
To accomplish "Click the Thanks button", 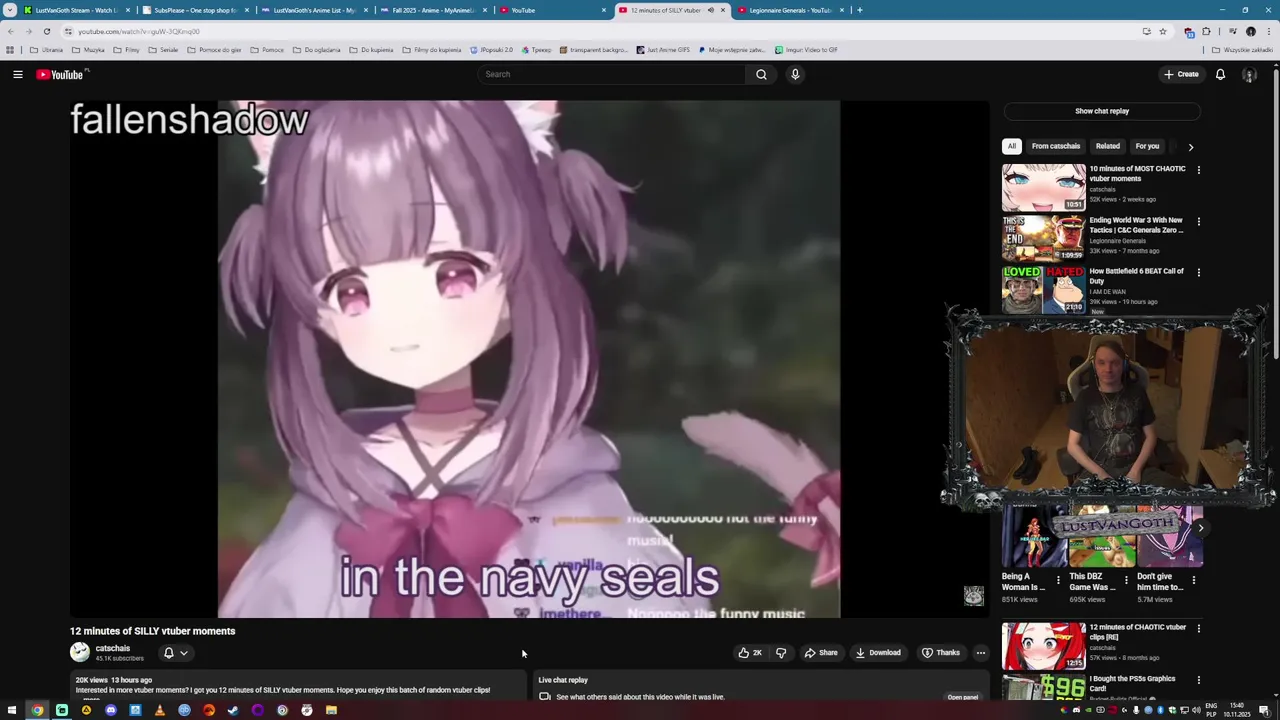I will click(x=941, y=653).
